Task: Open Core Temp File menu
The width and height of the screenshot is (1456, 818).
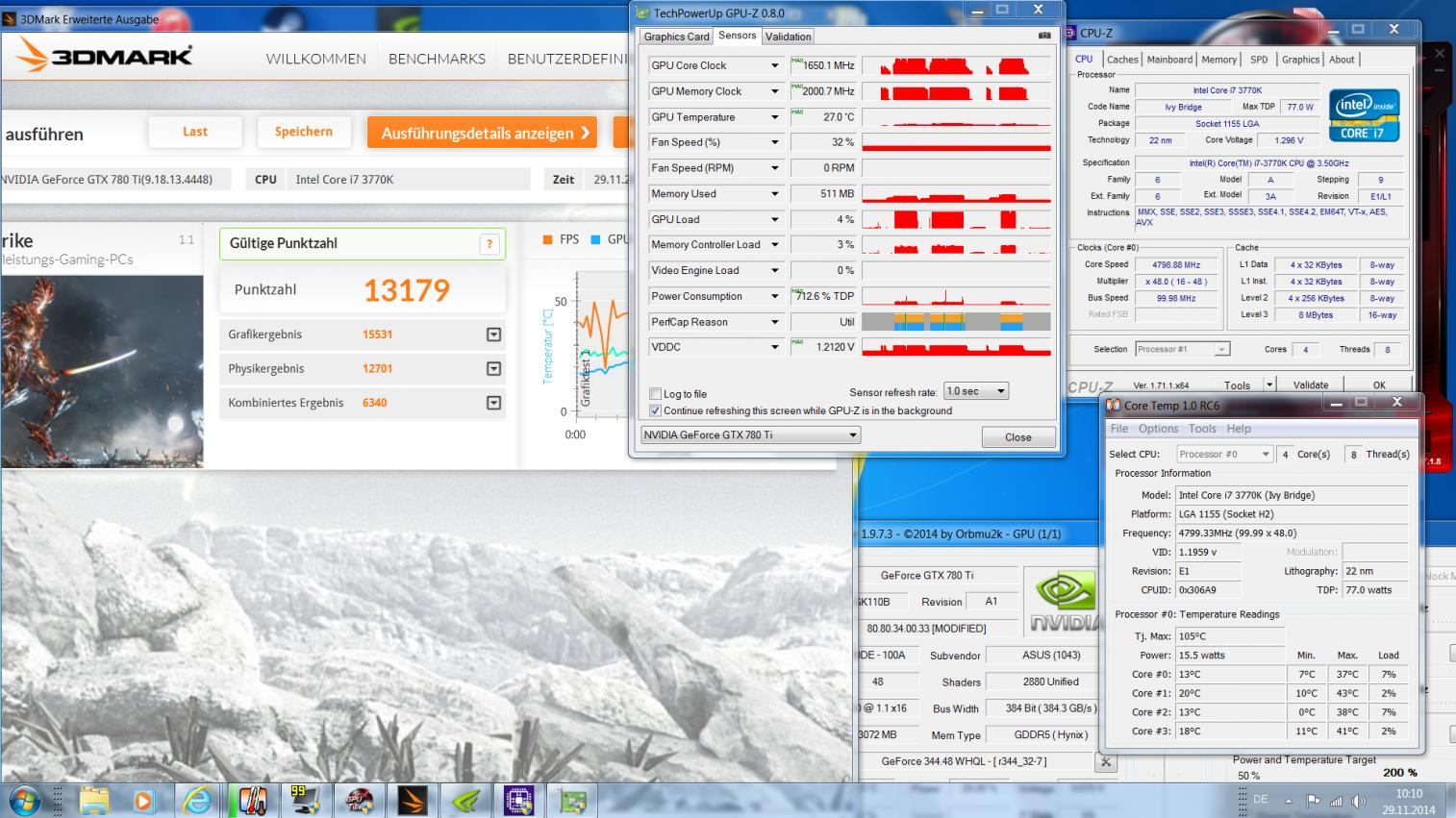Action: click(x=1119, y=429)
